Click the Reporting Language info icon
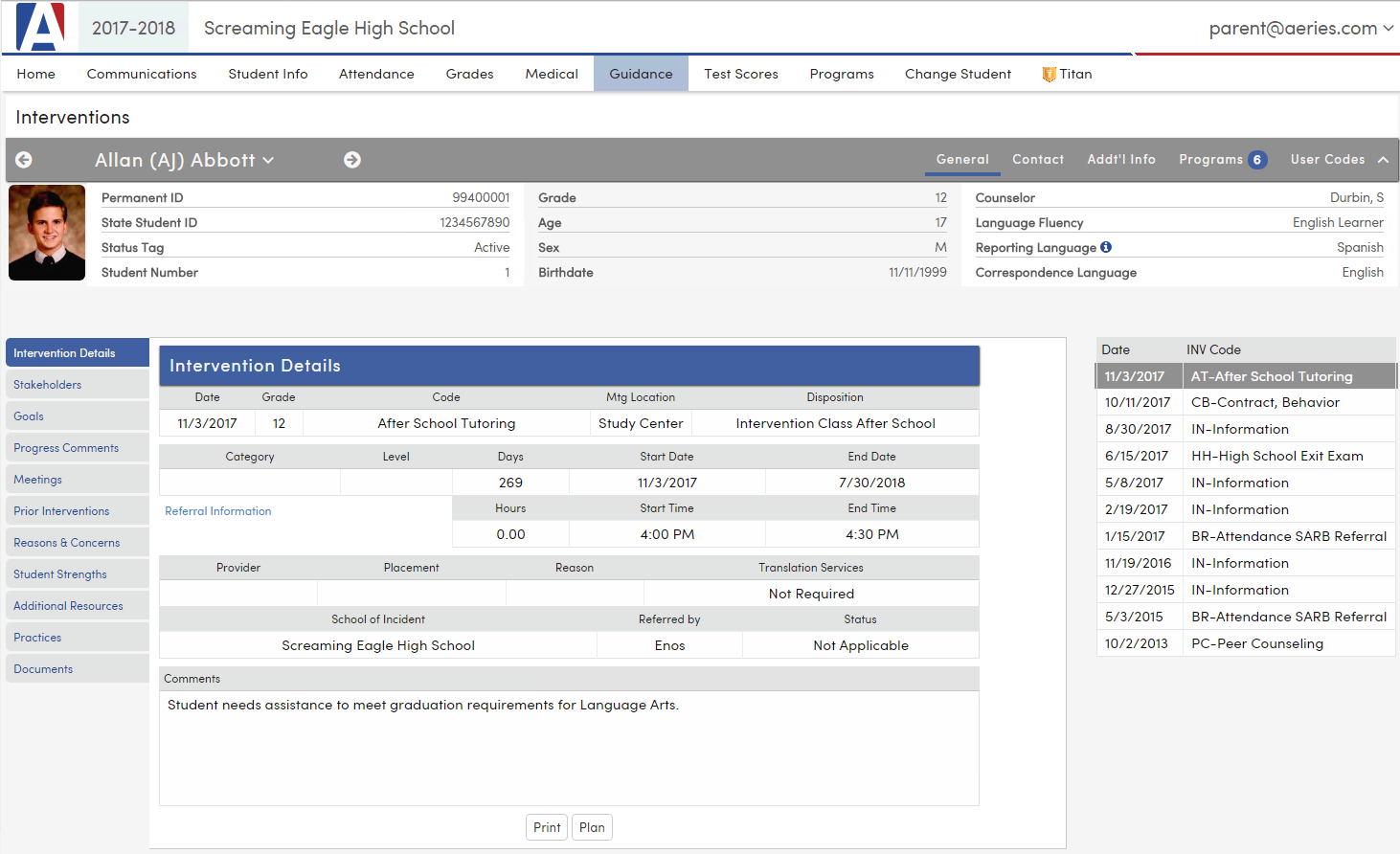The image size is (1400, 854). tap(1106, 247)
